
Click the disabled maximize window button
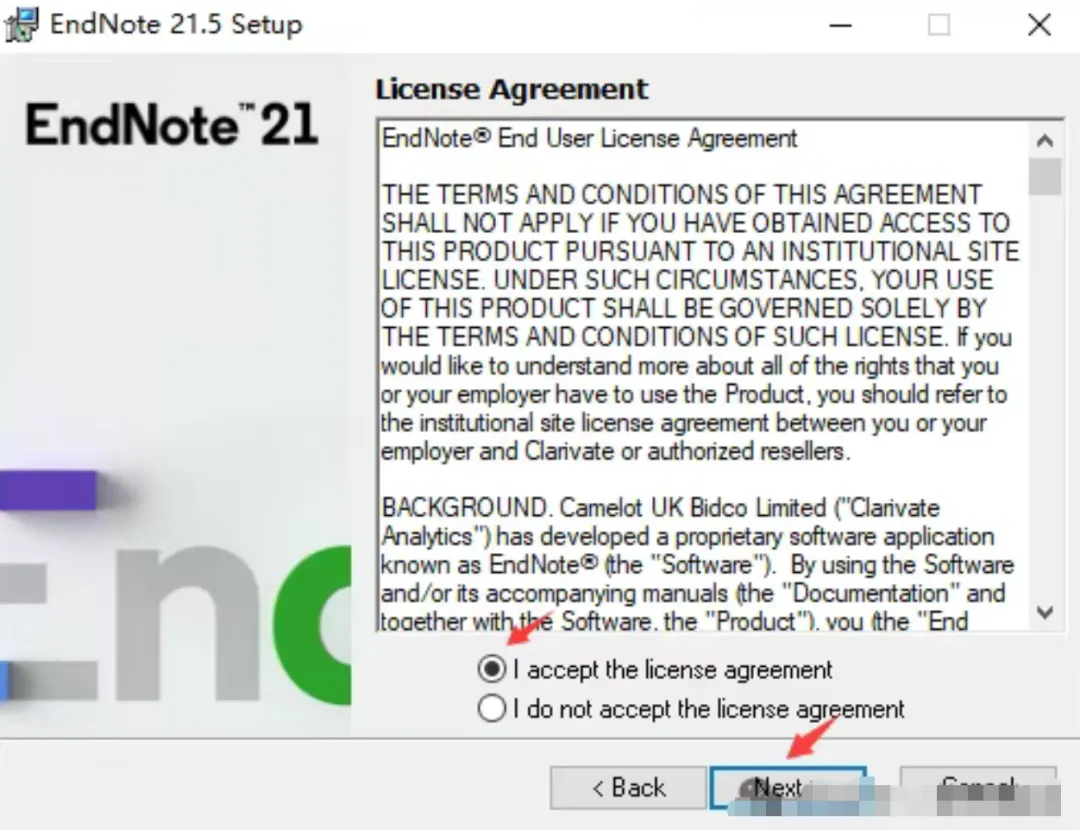pyautogui.click(x=939, y=25)
